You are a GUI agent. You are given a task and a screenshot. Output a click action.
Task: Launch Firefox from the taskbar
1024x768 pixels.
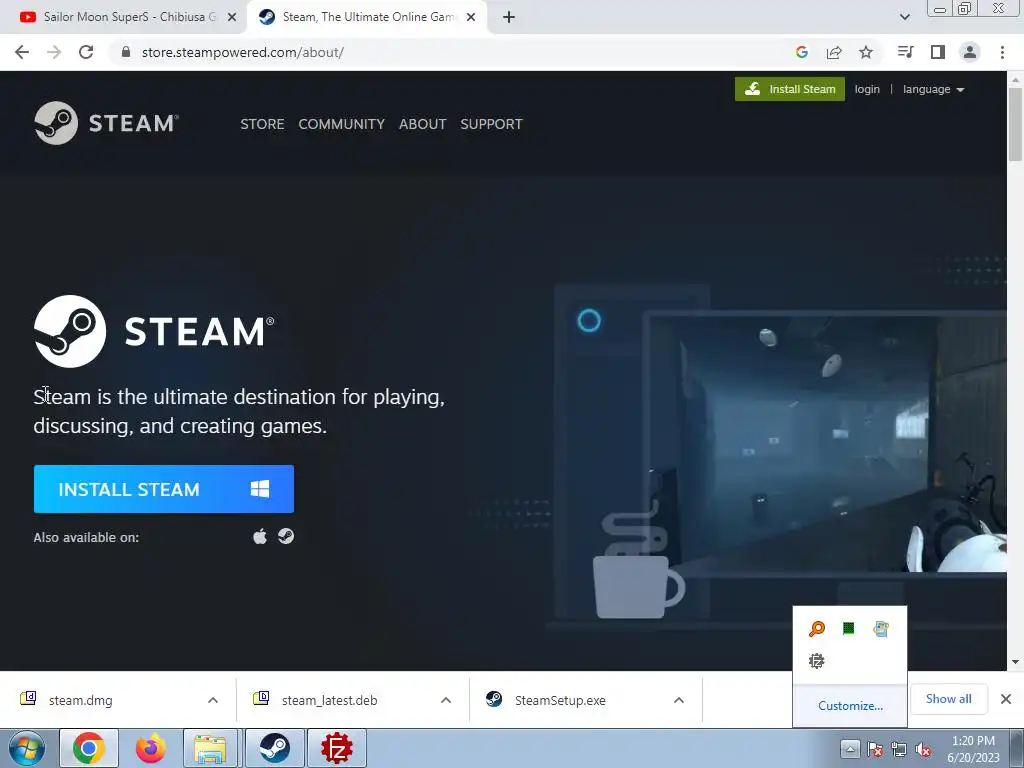(x=150, y=748)
